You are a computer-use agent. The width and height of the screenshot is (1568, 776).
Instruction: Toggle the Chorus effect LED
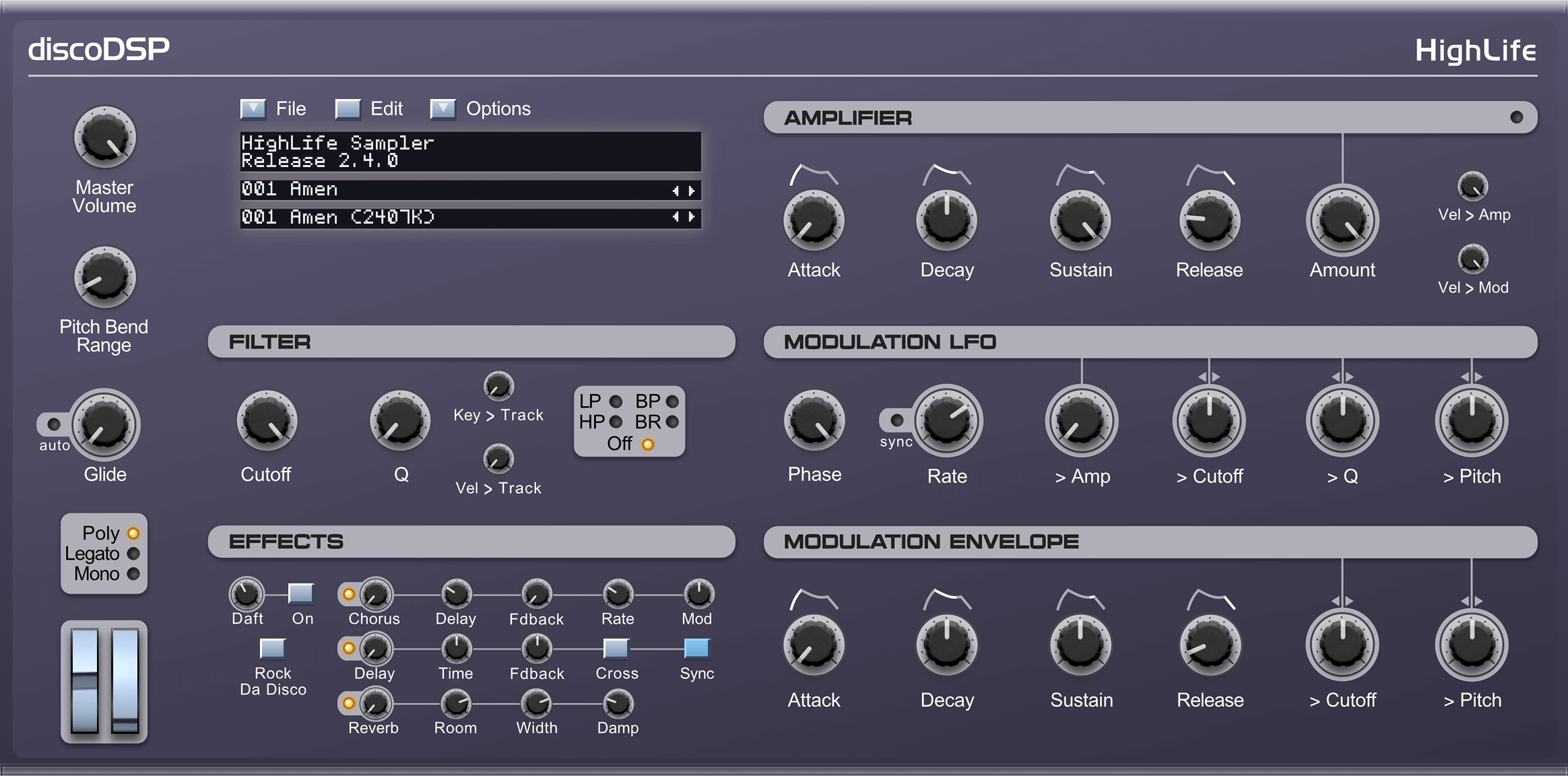(x=349, y=594)
